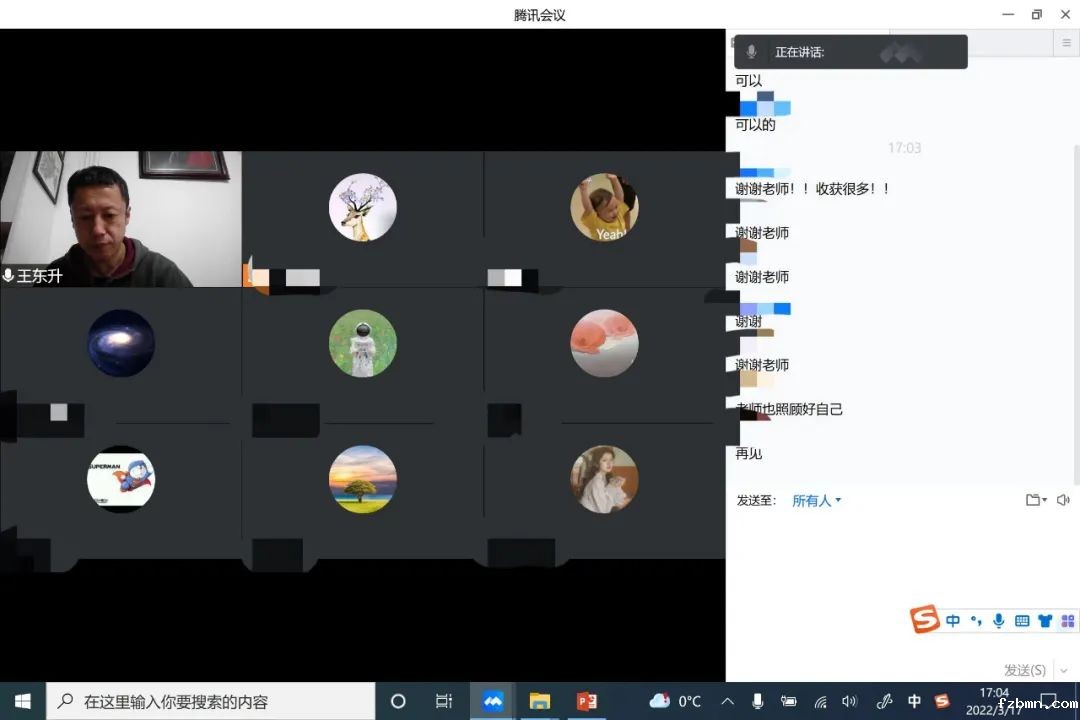Expand hidden system tray icons chevron
Viewport: 1080px width, 720px height.
728,701
